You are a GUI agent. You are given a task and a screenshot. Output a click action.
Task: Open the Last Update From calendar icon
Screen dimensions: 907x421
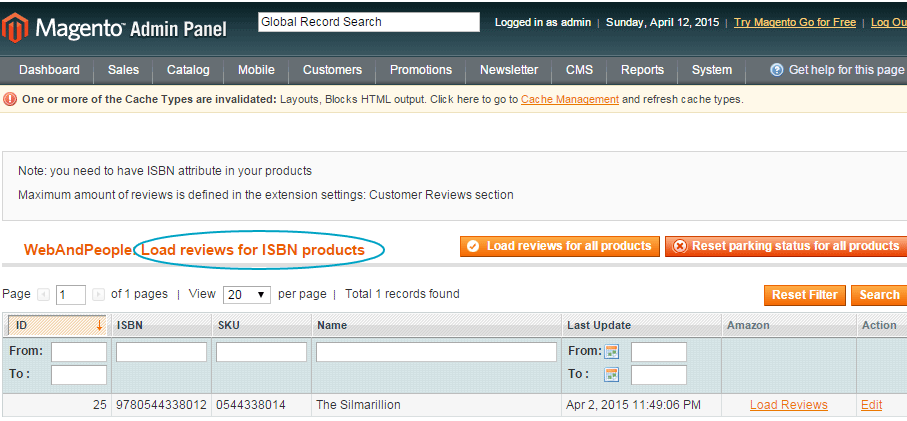pyautogui.click(x=611, y=352)
